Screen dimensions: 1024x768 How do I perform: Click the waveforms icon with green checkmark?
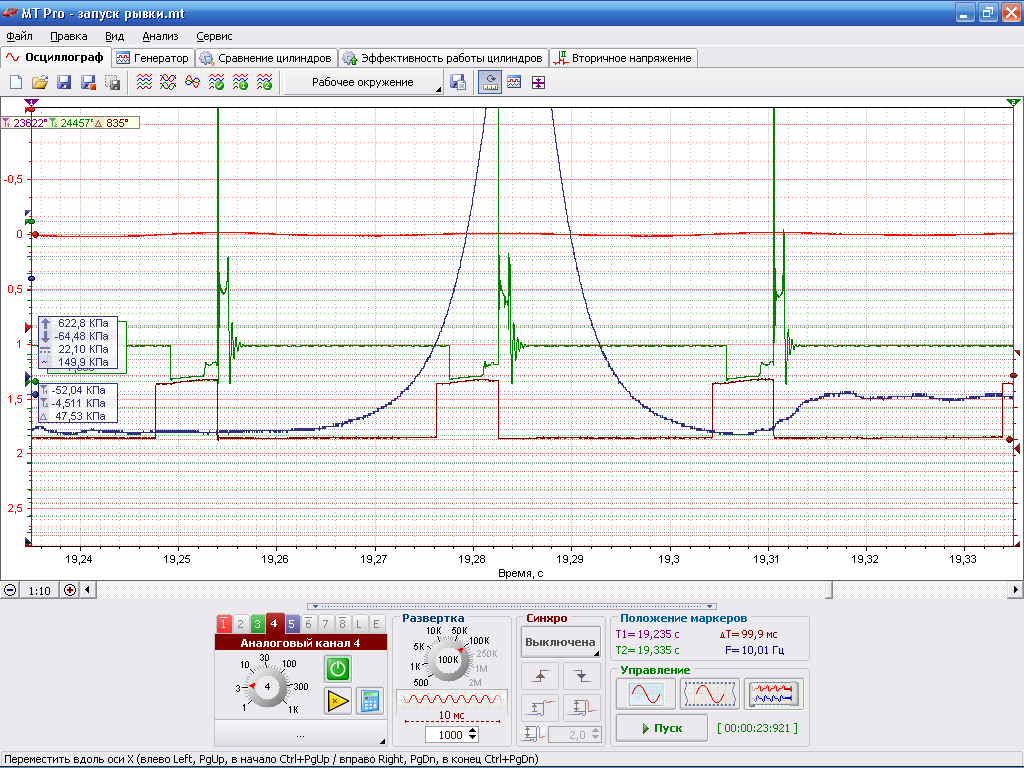(216, 82)
